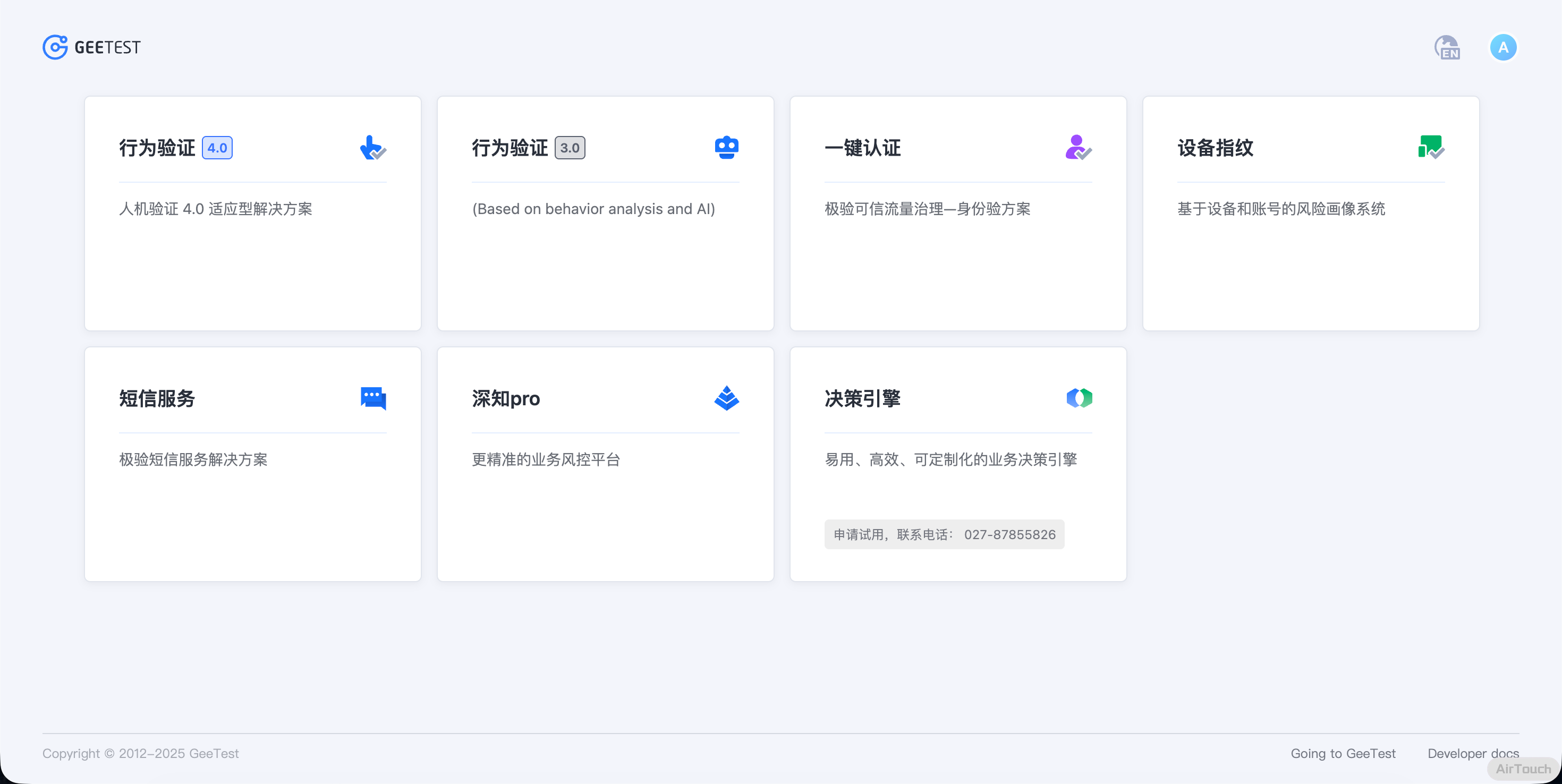Image resolution: width=1562 pixels, height=784 pixels.
Task: Click the 4.0 version badge
Action: coord(217,148)
